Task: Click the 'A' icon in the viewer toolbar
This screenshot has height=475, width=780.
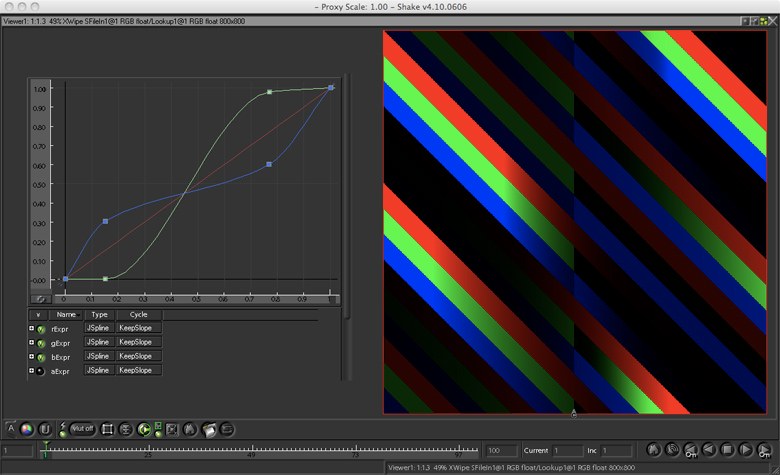Action: [x=11, y=429]
